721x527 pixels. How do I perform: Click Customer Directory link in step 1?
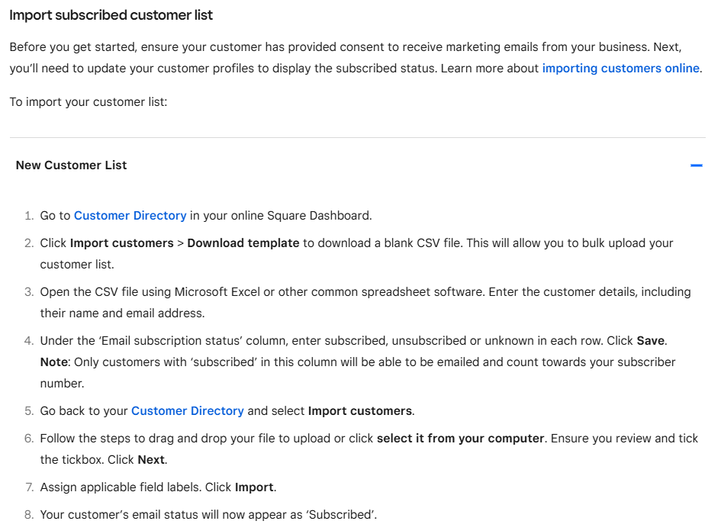[x=130, y=215]
